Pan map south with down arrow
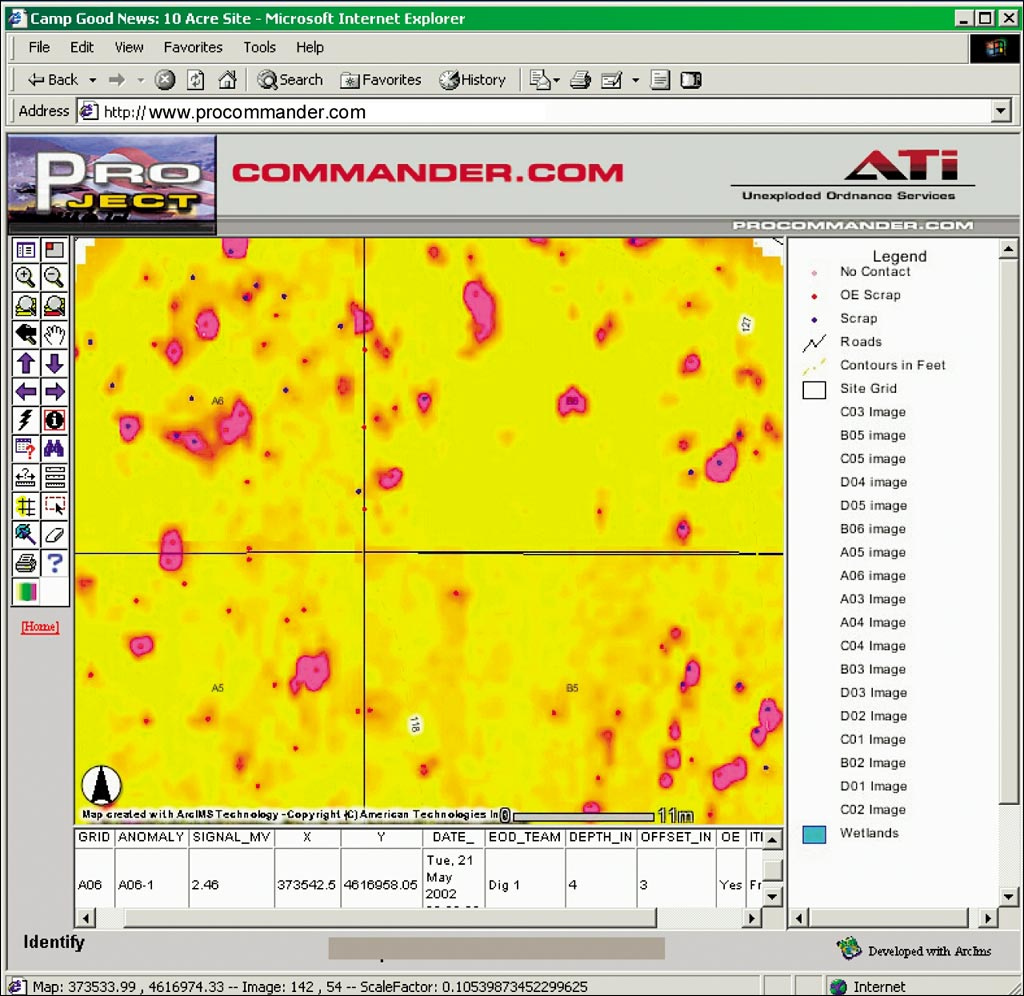Screen dimensions: 1024x996 (x=54, y=363)
